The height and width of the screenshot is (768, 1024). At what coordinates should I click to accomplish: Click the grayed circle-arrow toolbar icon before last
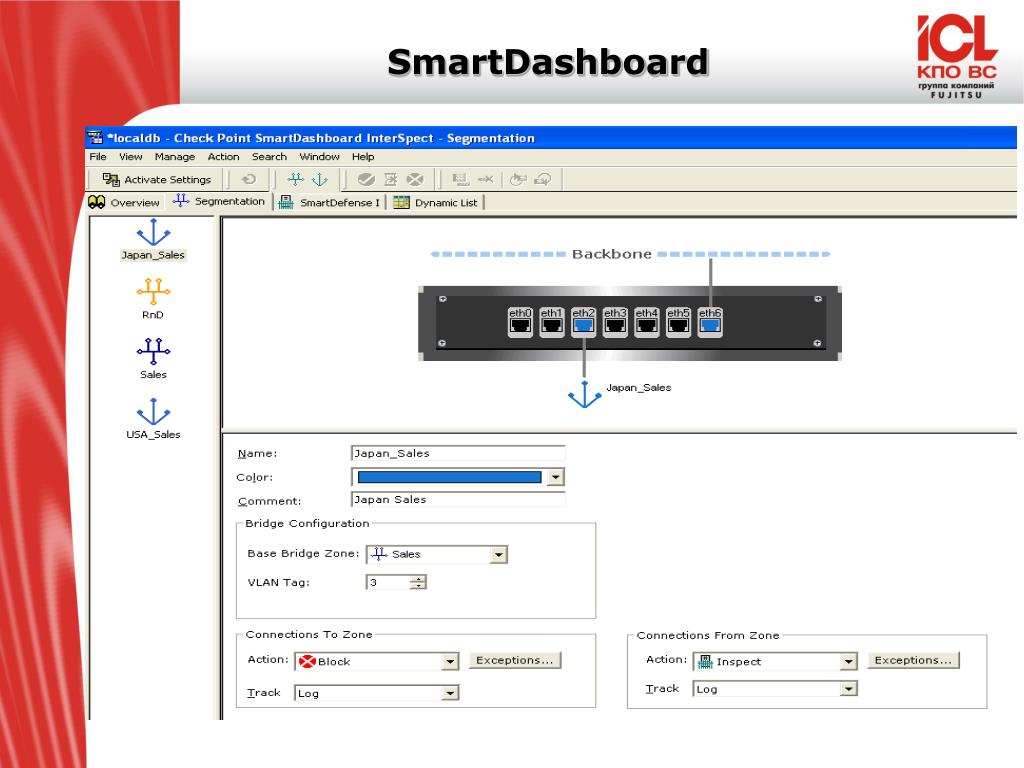tap(518, 179)
